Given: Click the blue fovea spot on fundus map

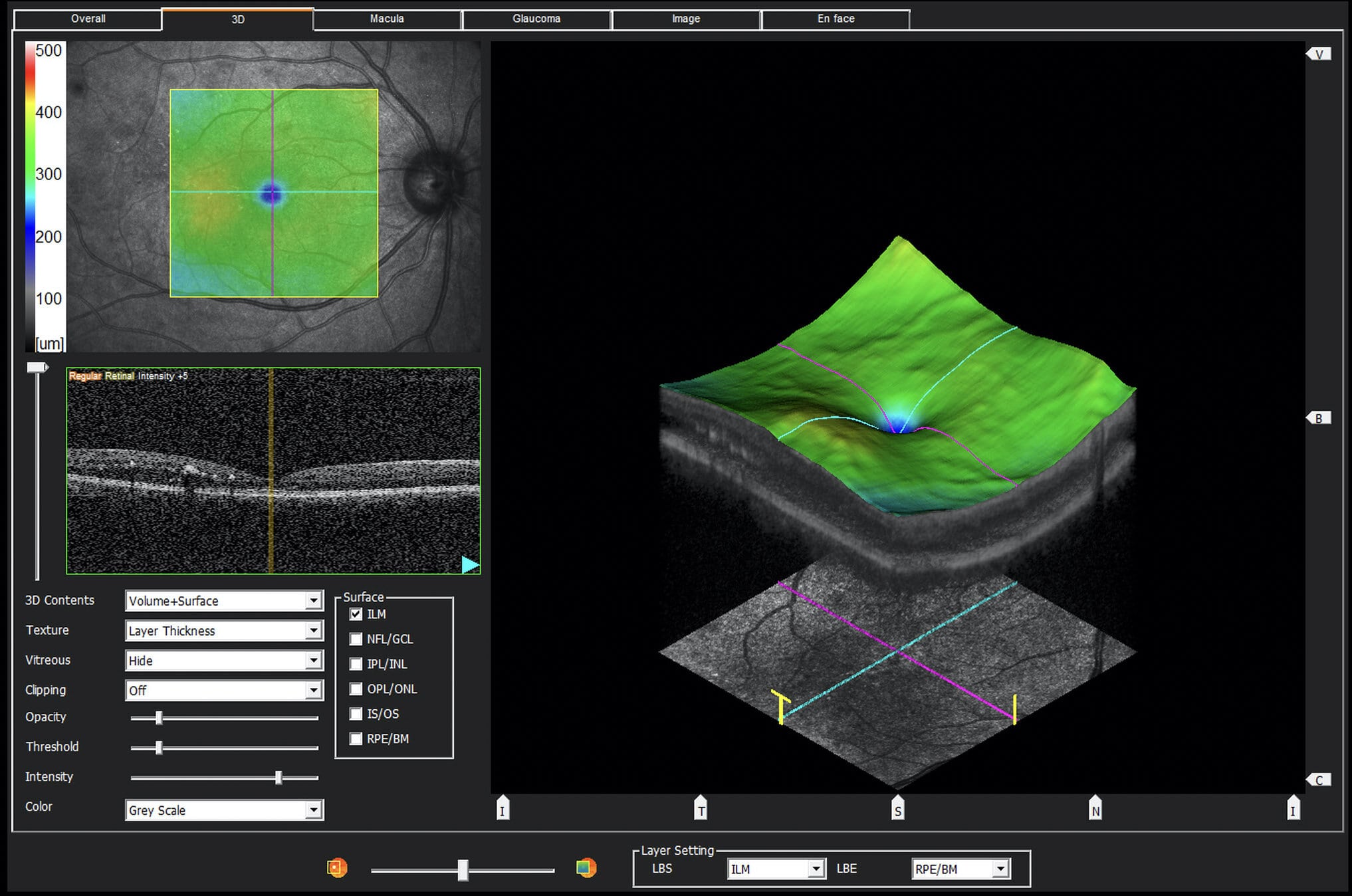Looking at the screenshot, I should click(271, 193).
